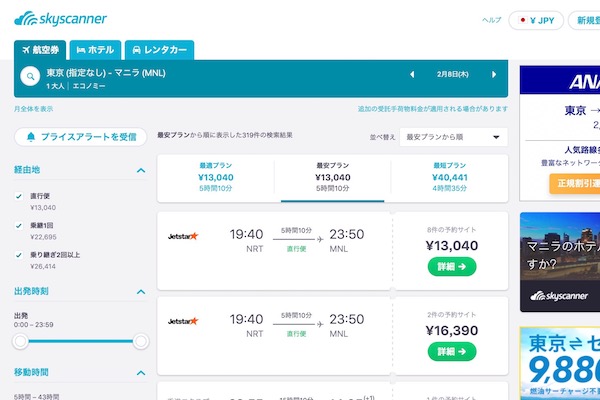Click the プライスアラートを受信 button

coord(81,137)
